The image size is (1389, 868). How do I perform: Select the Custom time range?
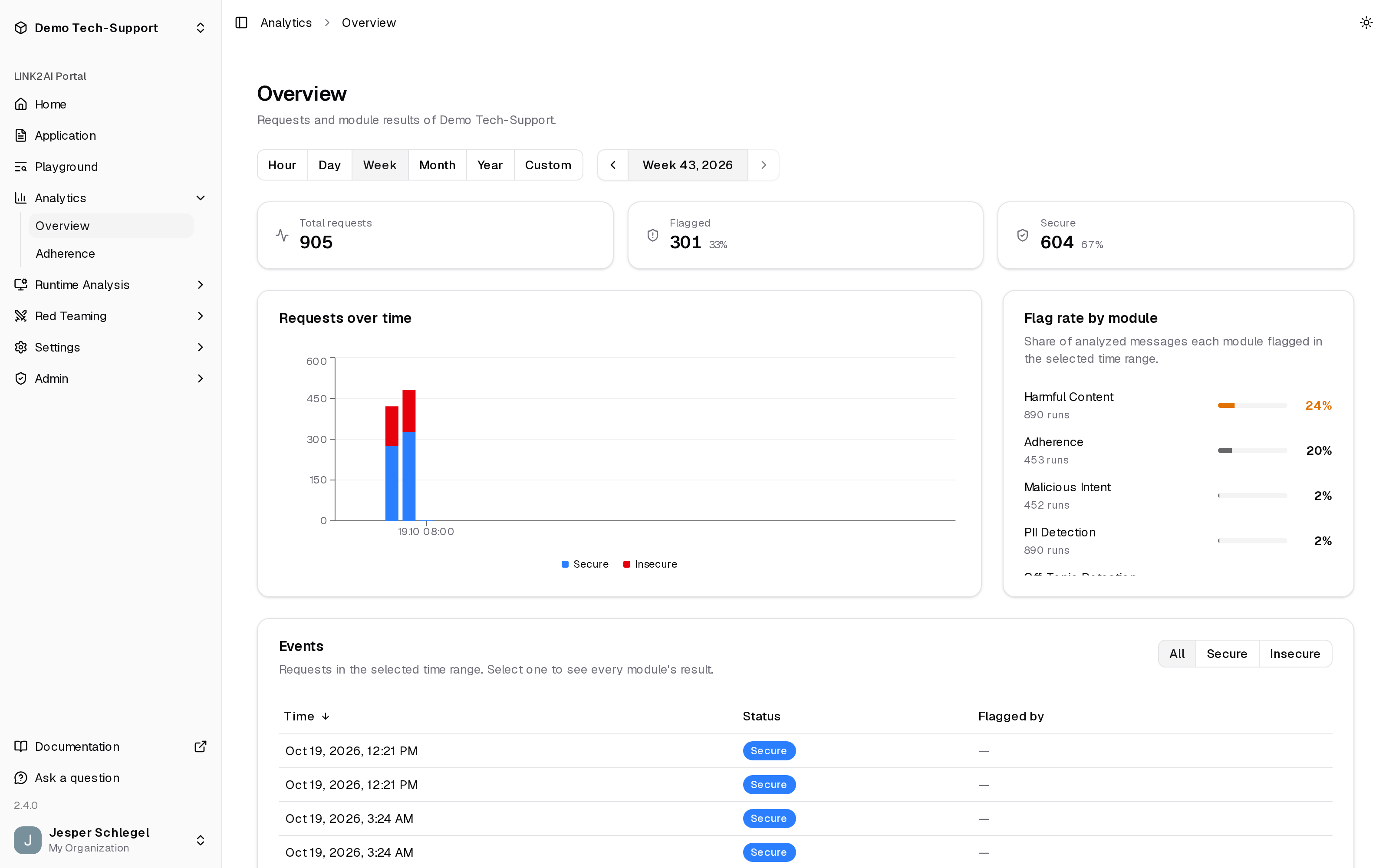coord(548,165)
